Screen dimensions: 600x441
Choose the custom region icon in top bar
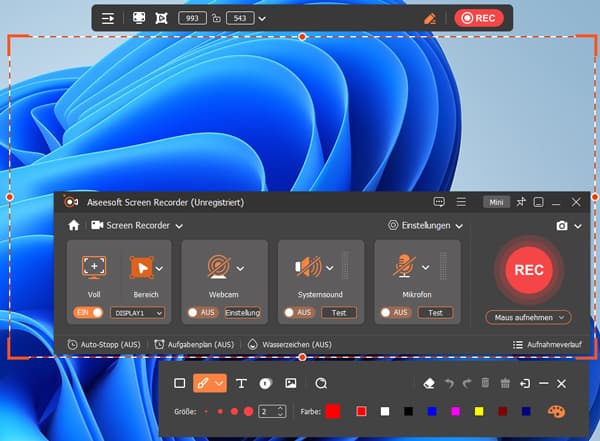pos(161,18)
